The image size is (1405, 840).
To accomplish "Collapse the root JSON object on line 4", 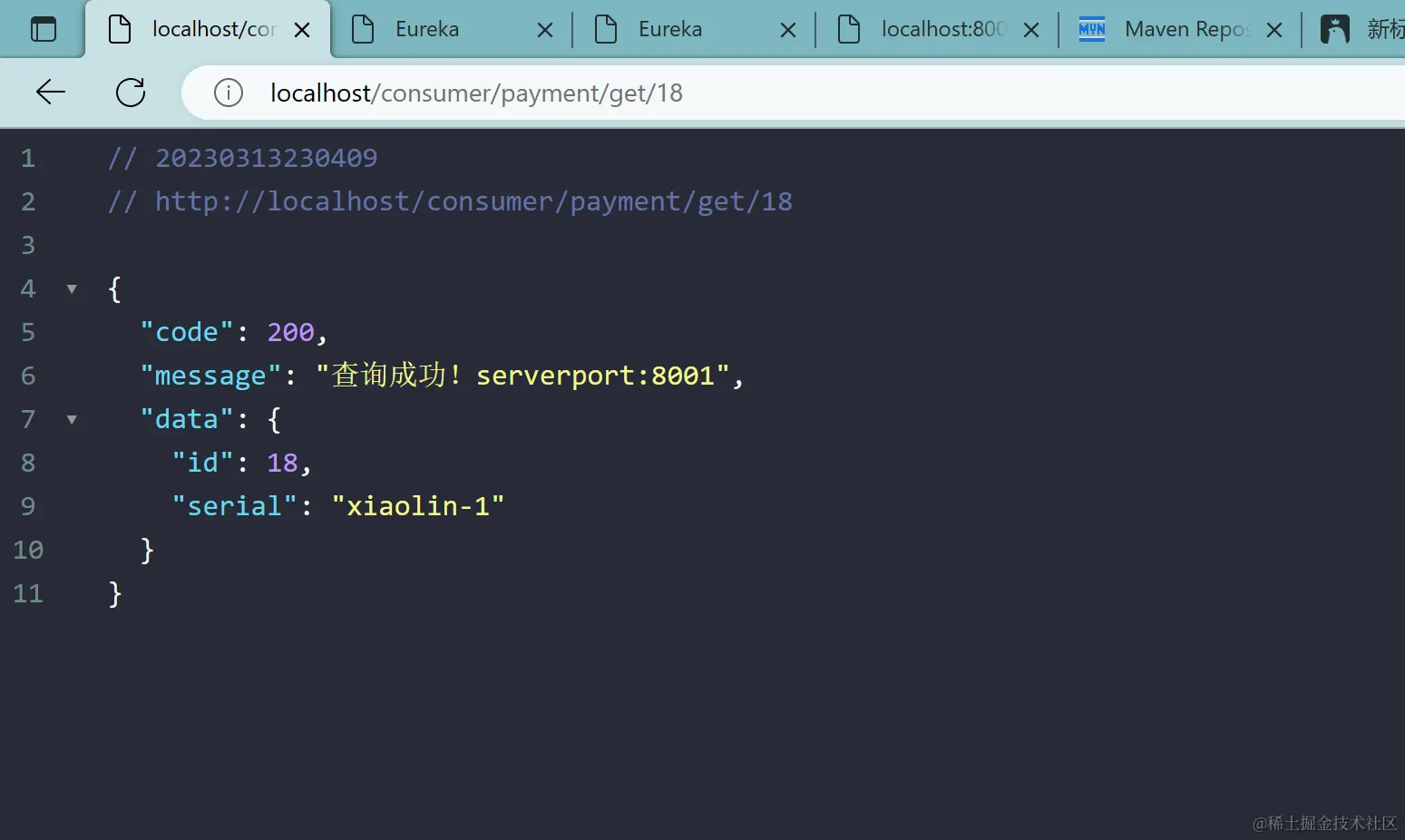I will tap(72, 288).
